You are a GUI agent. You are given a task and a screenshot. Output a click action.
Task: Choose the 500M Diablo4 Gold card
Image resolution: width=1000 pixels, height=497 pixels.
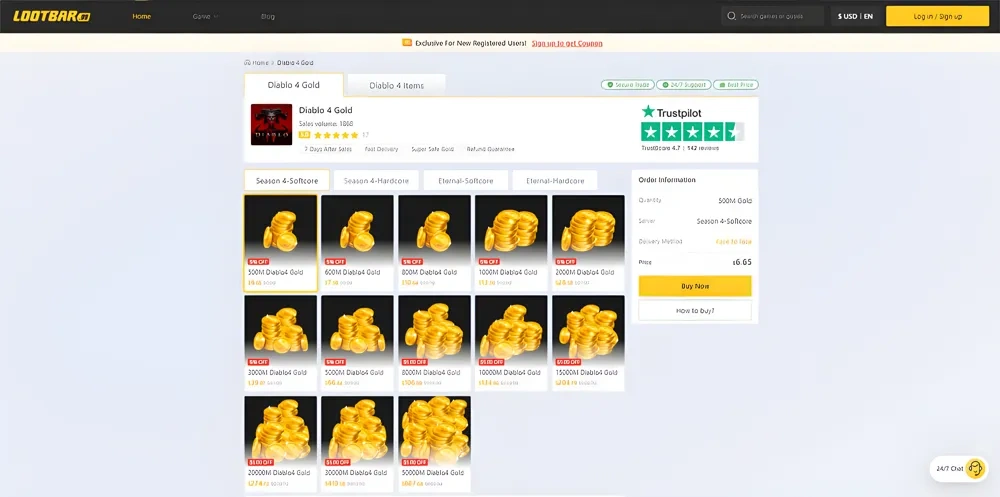[x=281, y=243]
